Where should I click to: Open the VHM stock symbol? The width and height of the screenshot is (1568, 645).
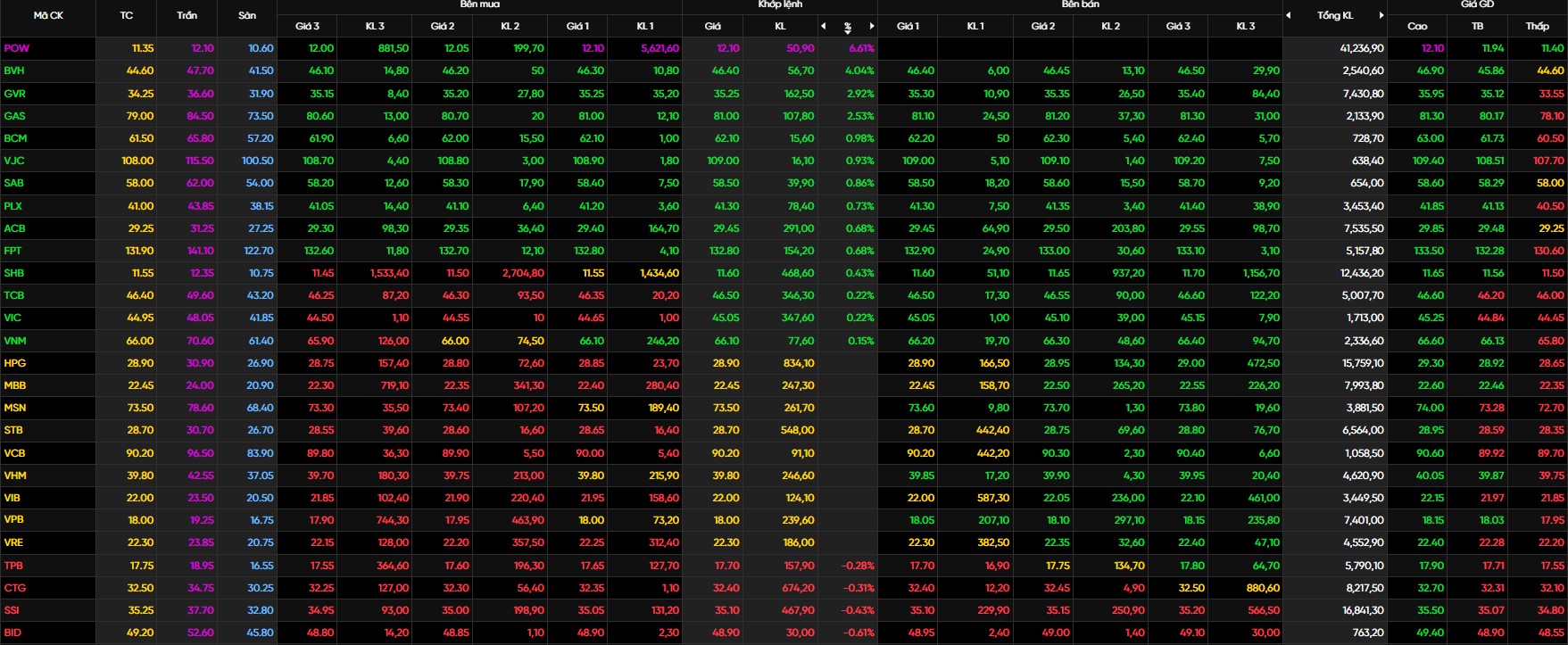(x=15, y=475)
